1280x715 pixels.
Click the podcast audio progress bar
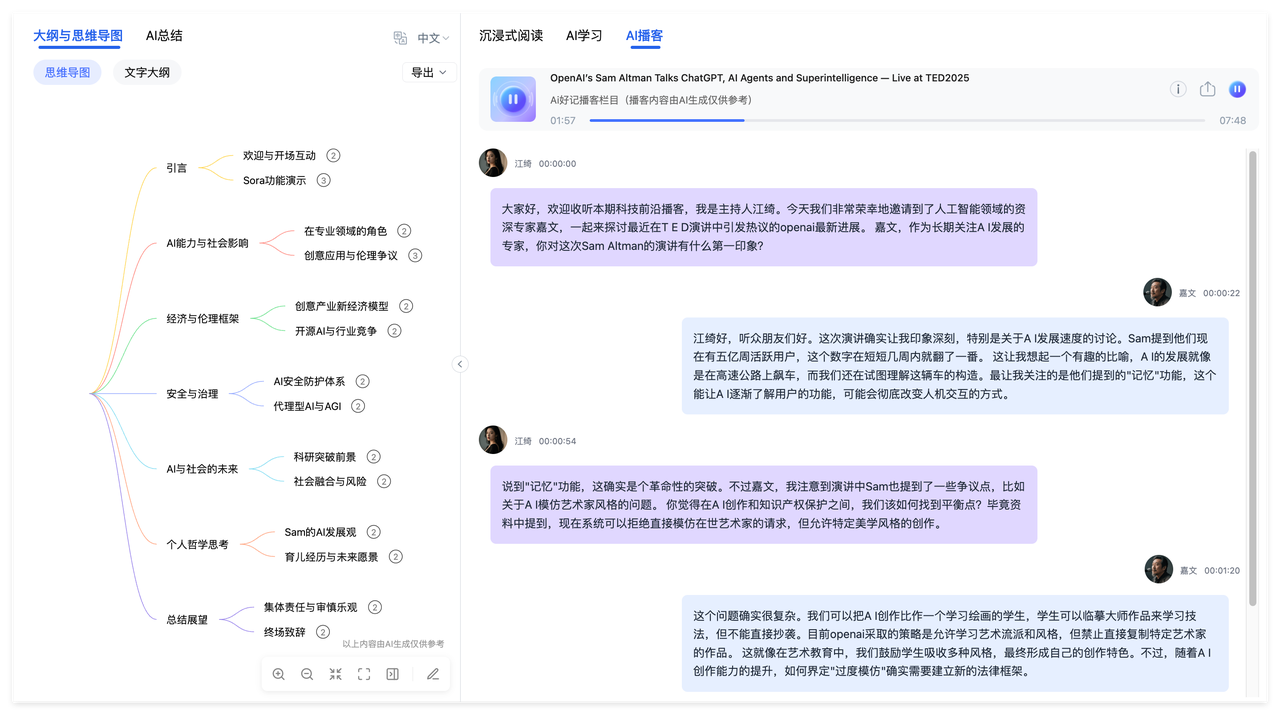tap(896, 120)
